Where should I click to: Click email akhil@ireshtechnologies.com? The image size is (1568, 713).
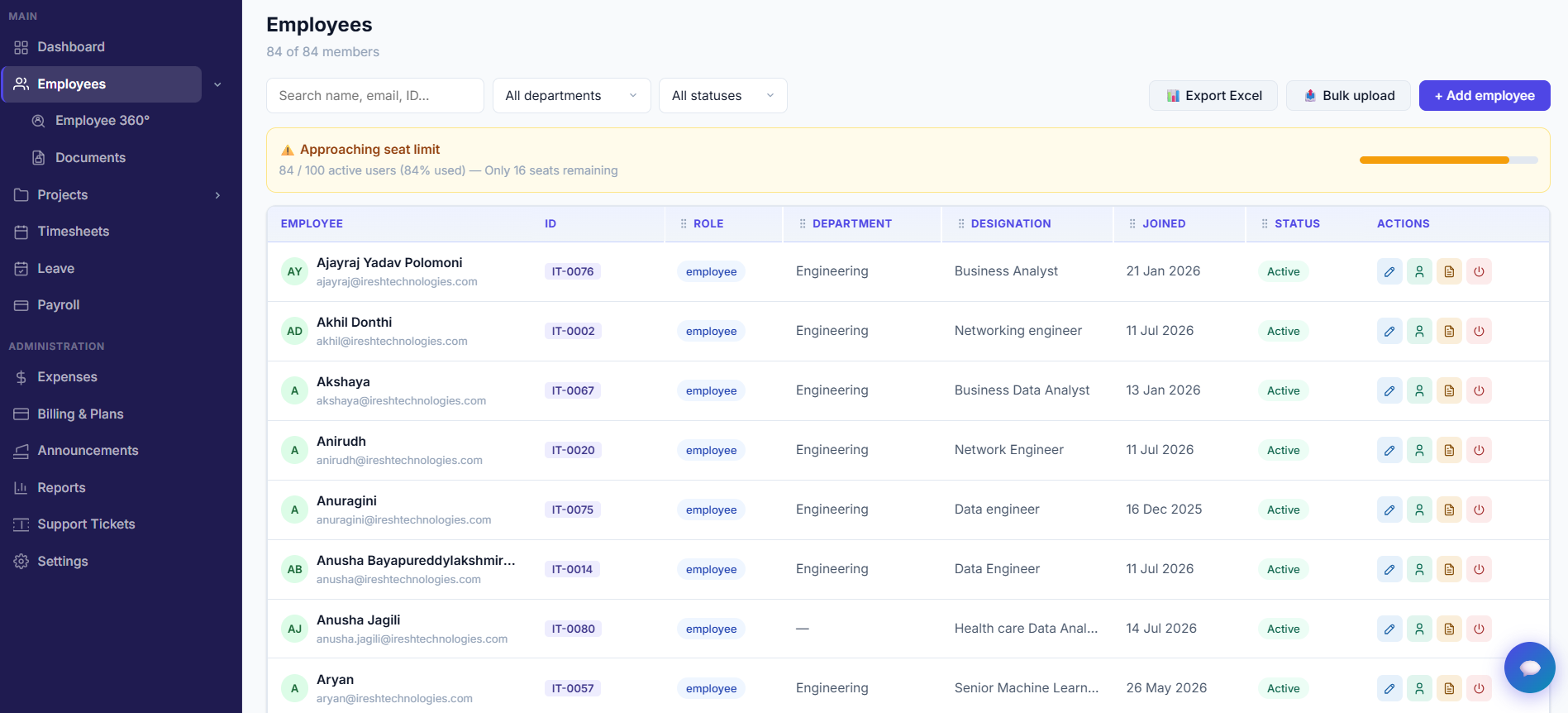click(392, 342)
